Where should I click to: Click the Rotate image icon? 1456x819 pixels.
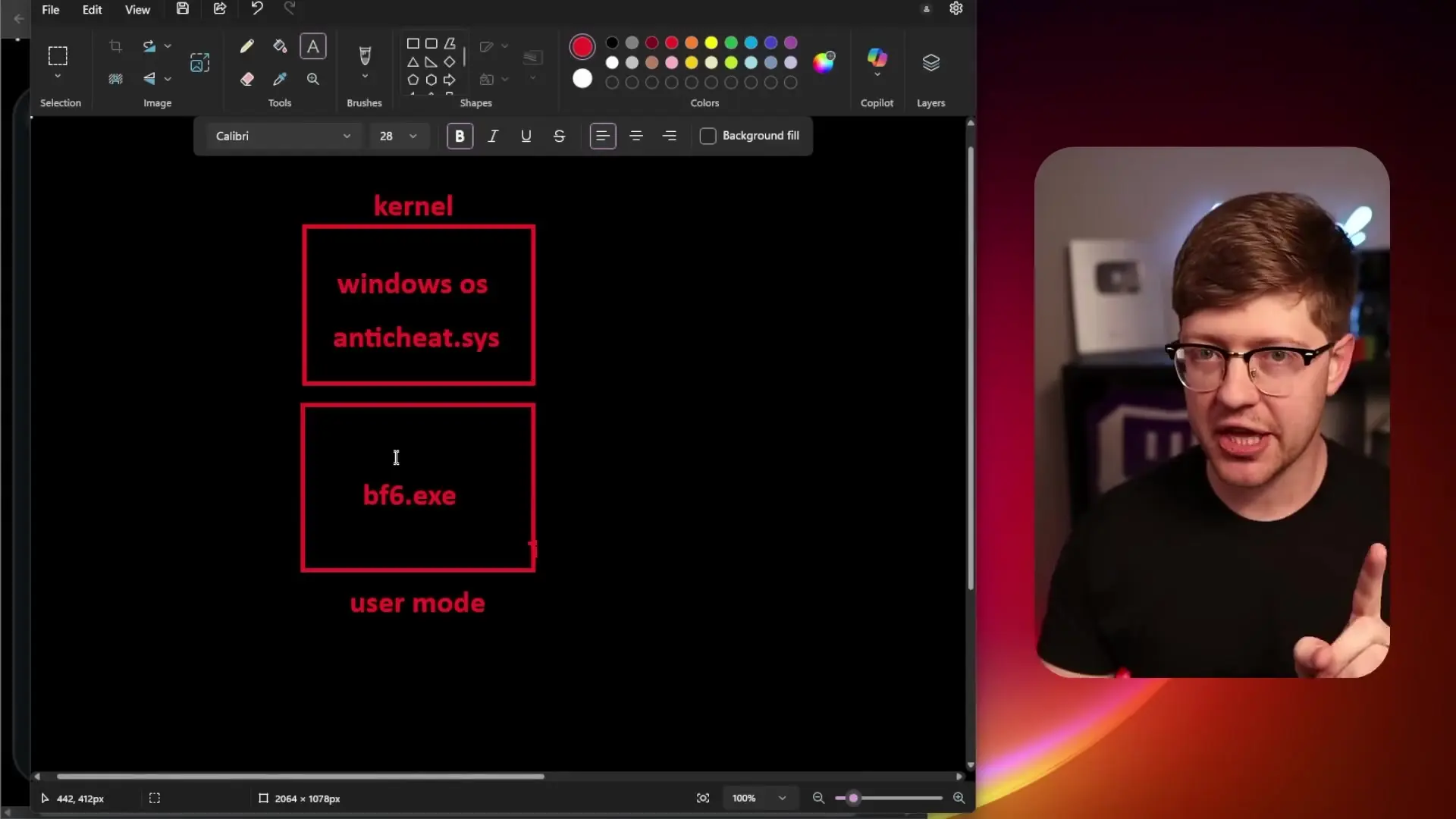pos(149,46)
